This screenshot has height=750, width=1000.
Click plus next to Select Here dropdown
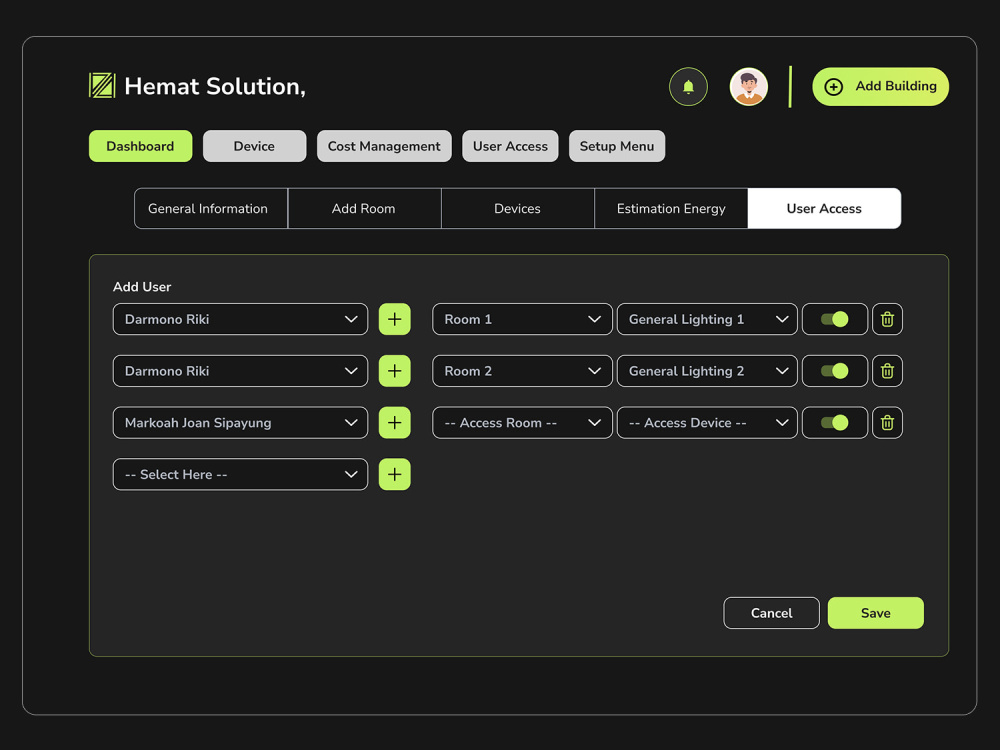point(395,474)
